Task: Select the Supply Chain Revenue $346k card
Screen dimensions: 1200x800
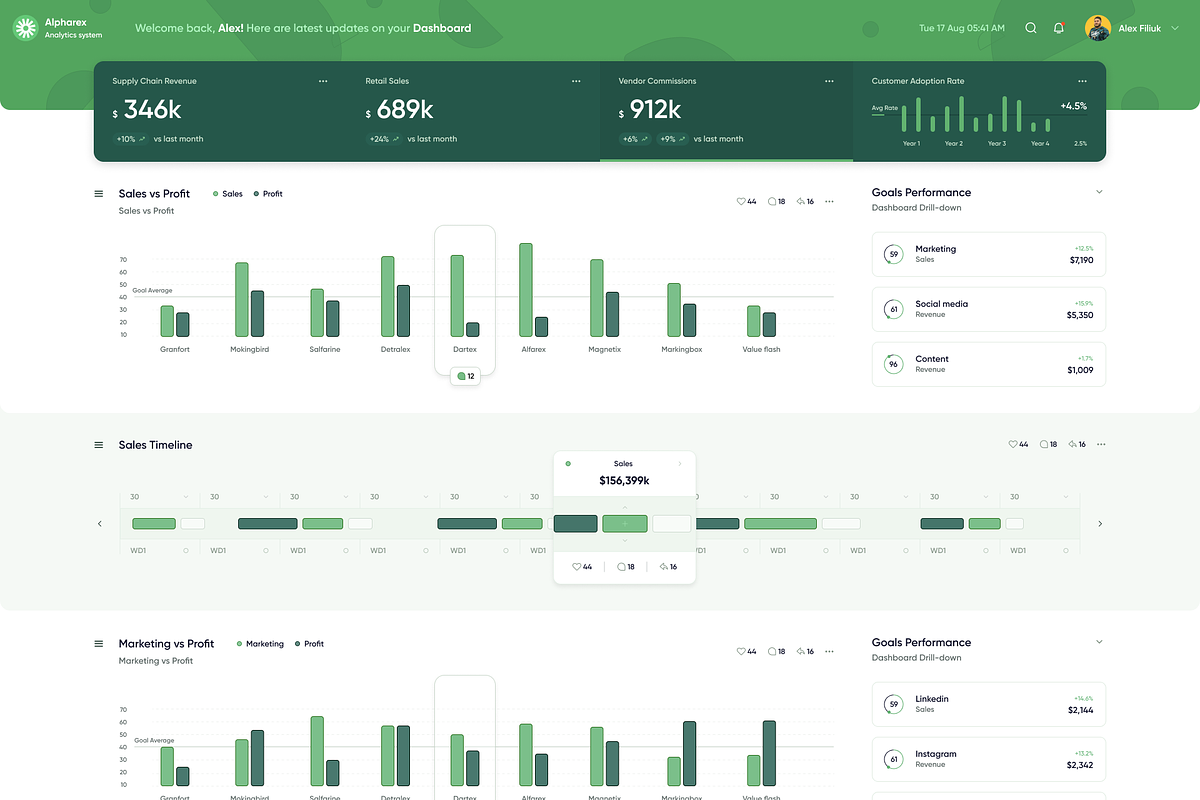Action: pyautogui.click(x=220, y=111)
